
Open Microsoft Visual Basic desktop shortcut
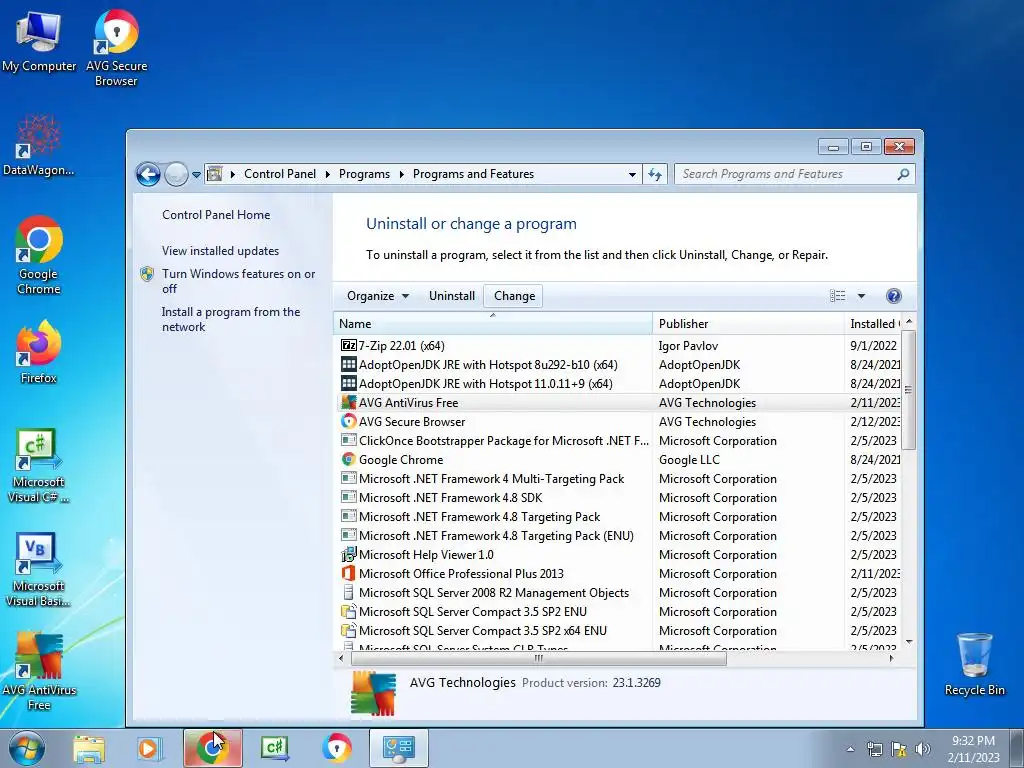pyautogui.click(x=39, y=570)
